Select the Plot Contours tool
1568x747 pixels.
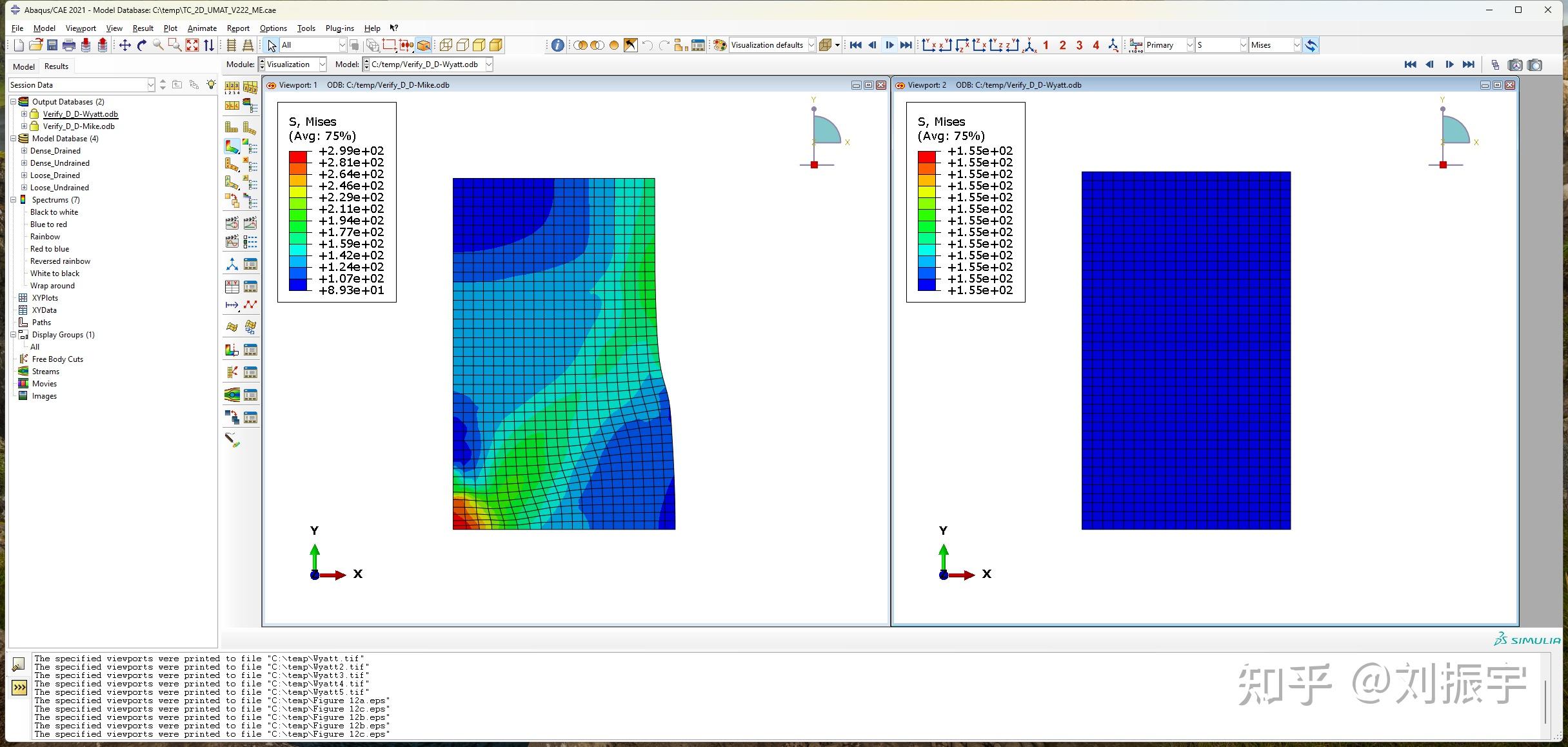[231, 146]
